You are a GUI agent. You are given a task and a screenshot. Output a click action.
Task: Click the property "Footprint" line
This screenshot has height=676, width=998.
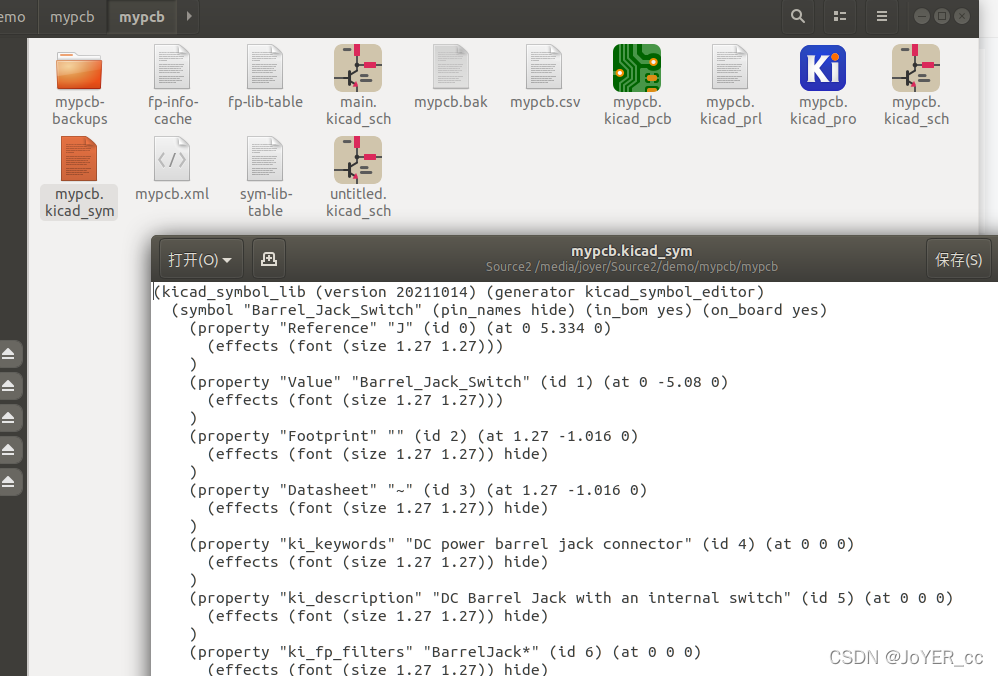coord(413,436)
